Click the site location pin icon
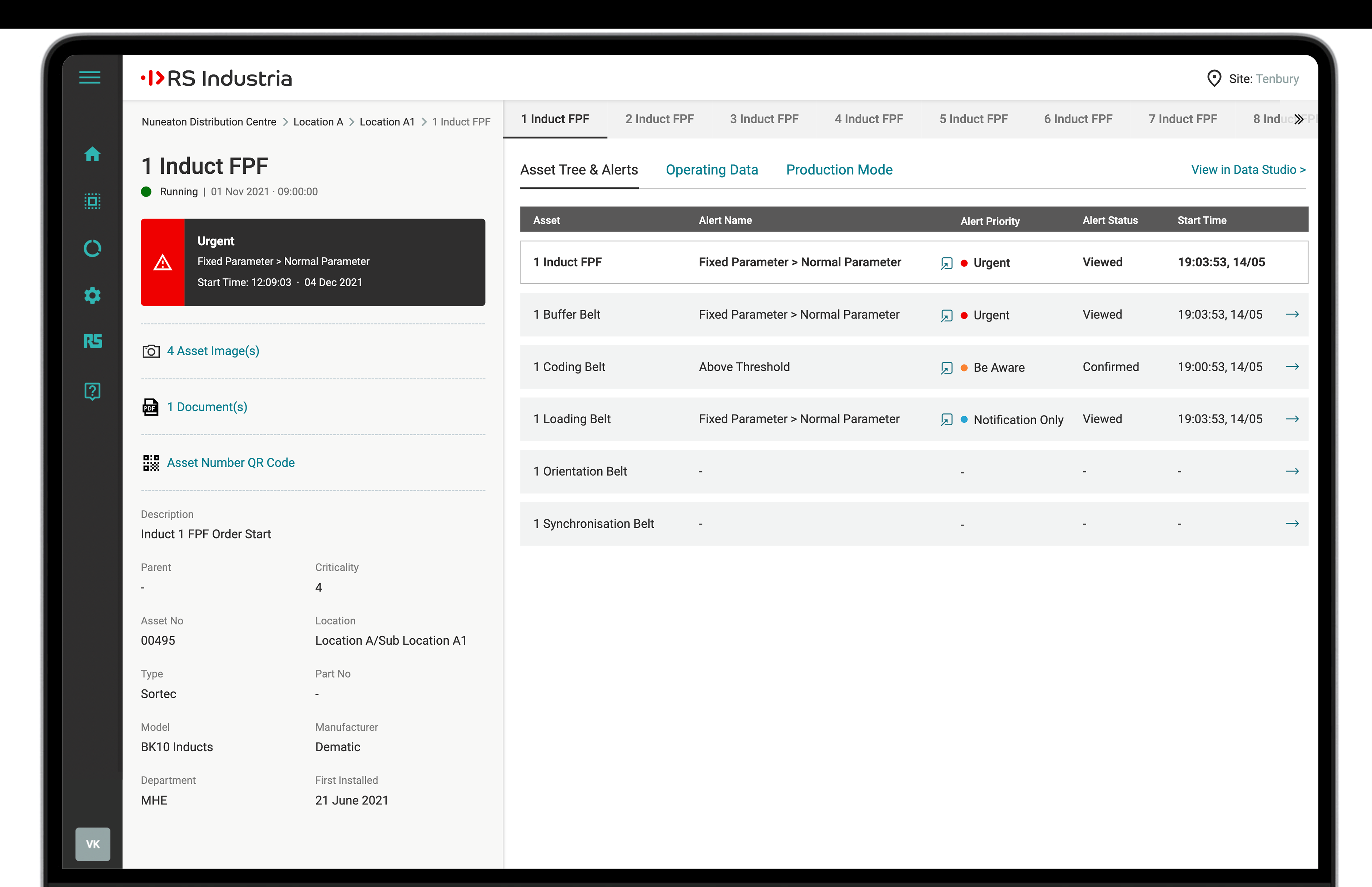Screen dimensions: 1372x887 coord(1214,78)
